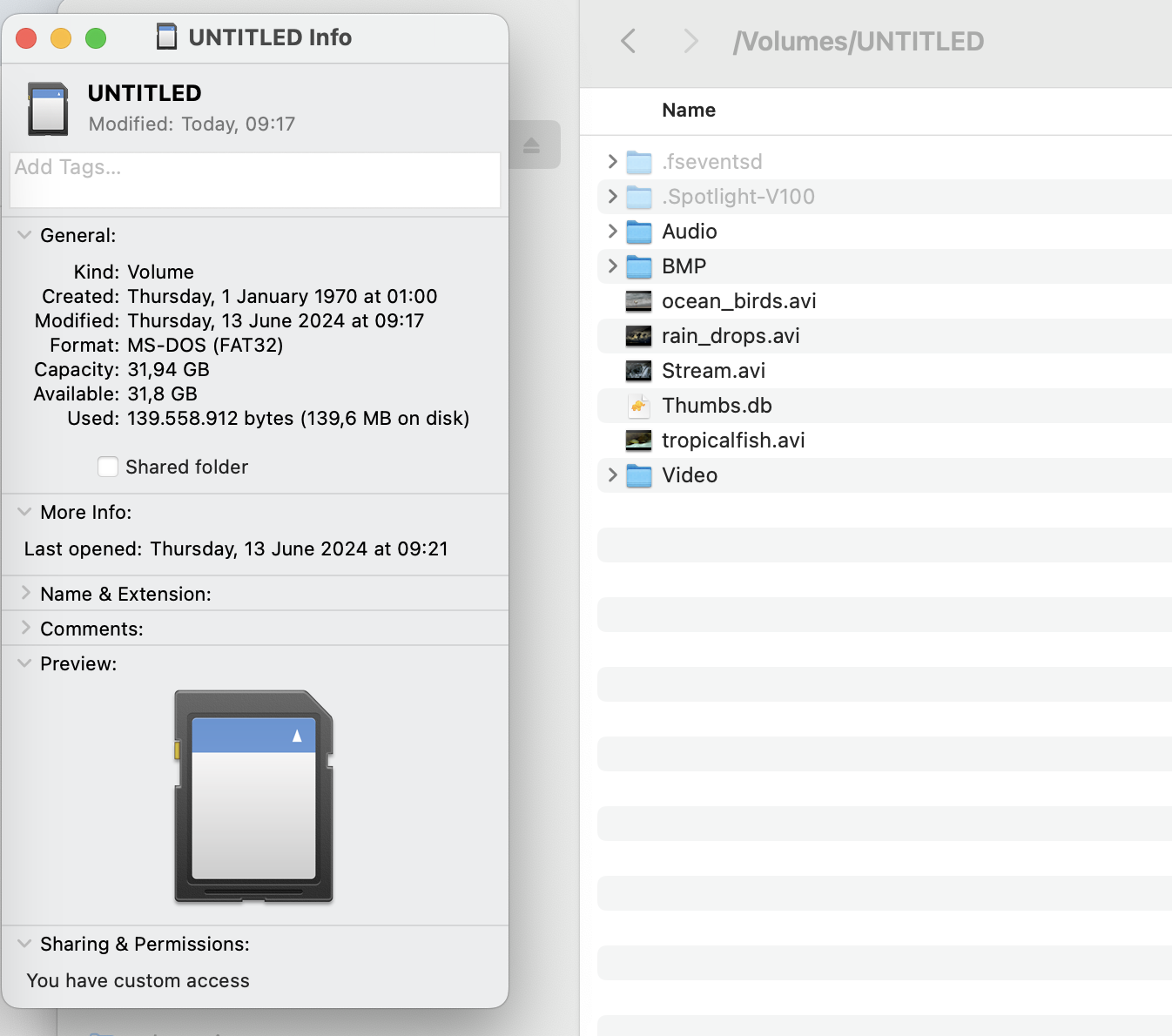Click the ocean_birds.avi file icon
This screenshot has height=1036, width=1172.
(638, 301)
